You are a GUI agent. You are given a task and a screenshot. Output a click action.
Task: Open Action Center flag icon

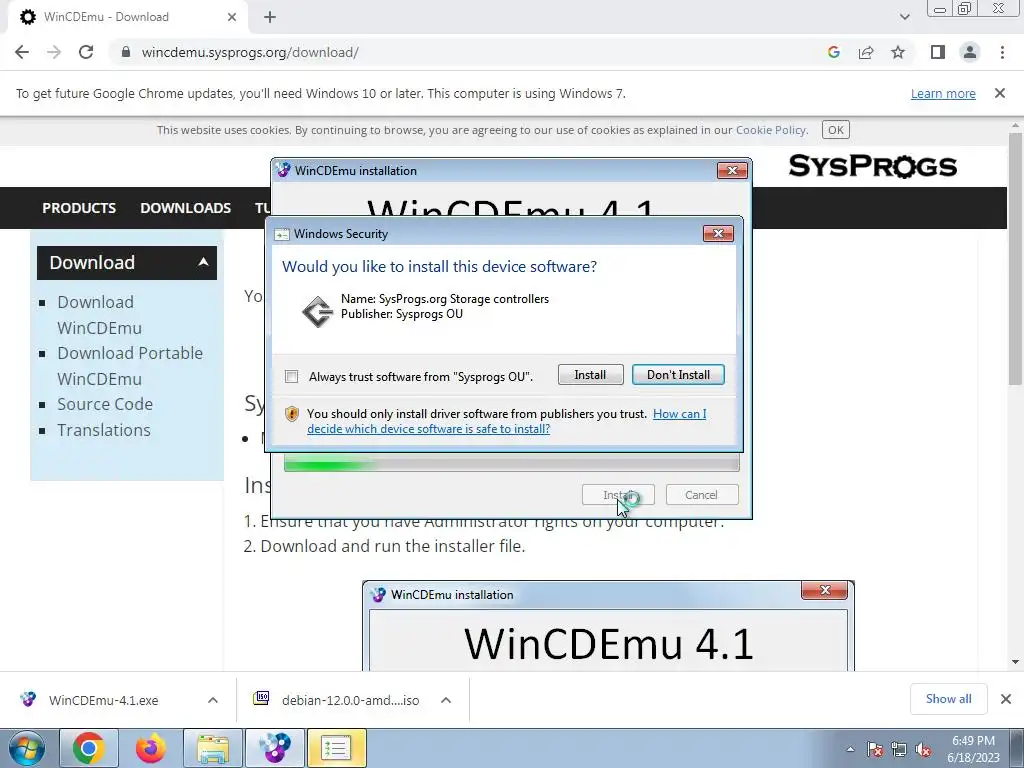pyautogui.click(x=875, y=749)
